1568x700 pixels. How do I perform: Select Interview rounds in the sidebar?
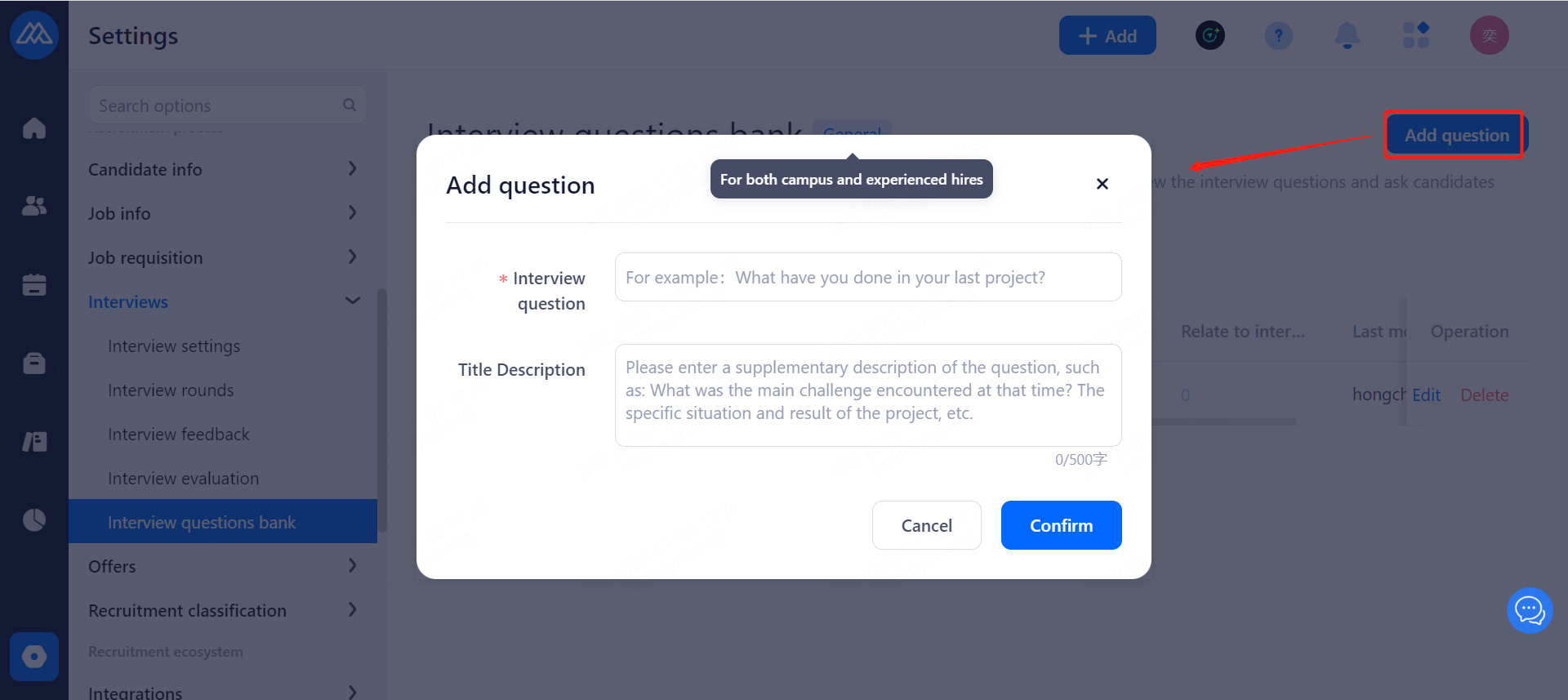[171, 390]
